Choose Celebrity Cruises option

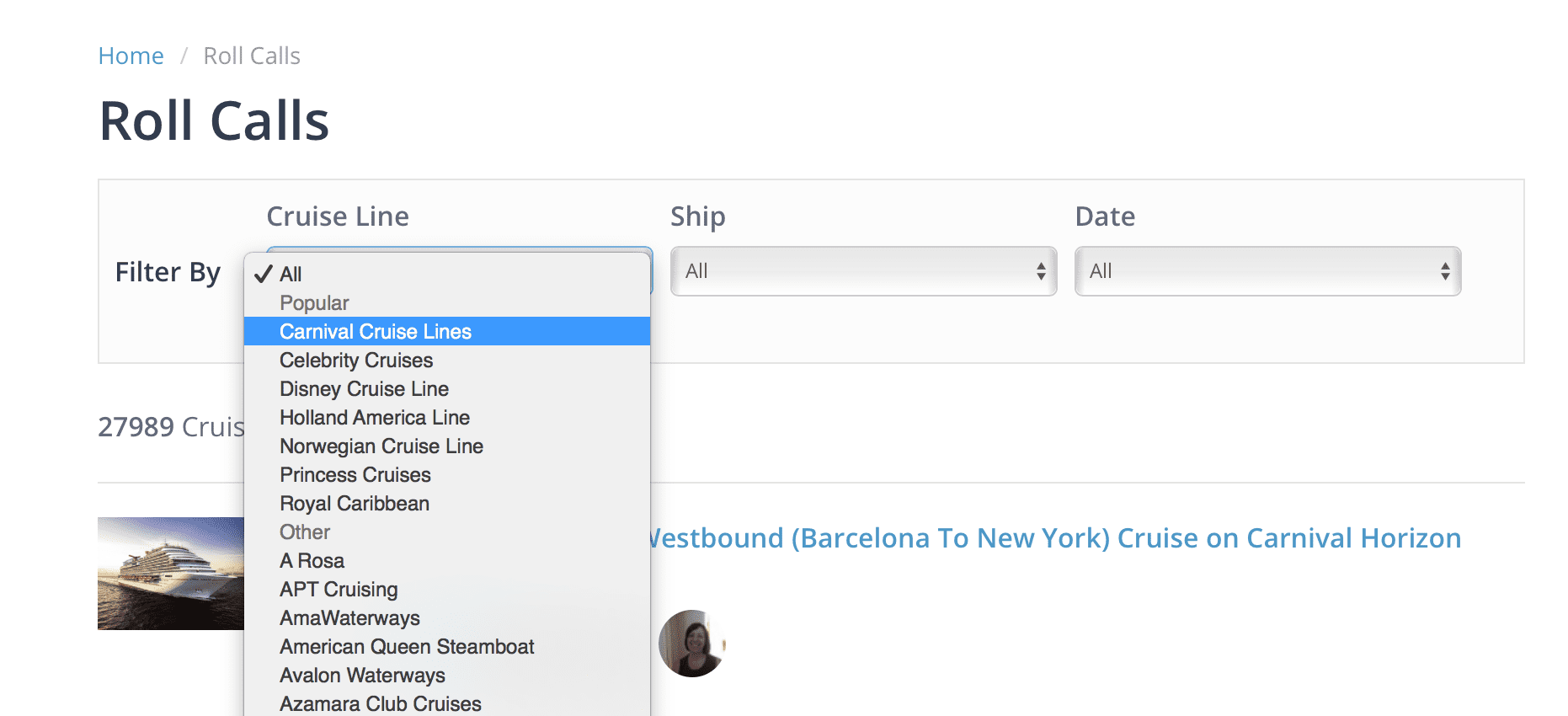click(446, 360)
